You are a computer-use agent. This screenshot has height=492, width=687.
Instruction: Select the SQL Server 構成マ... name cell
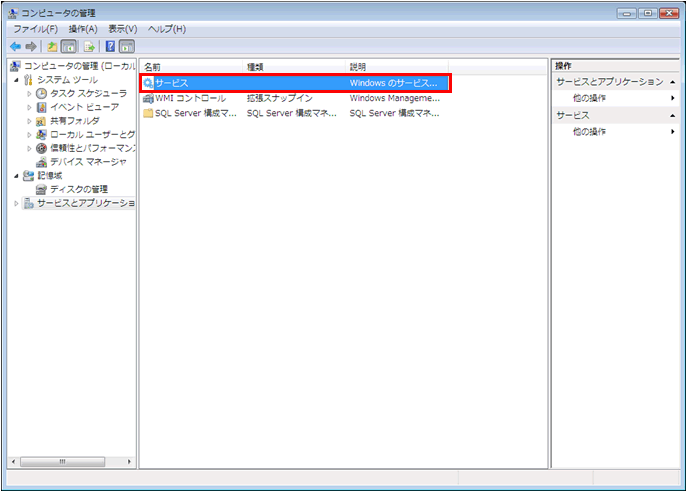[x=195, y=113]
